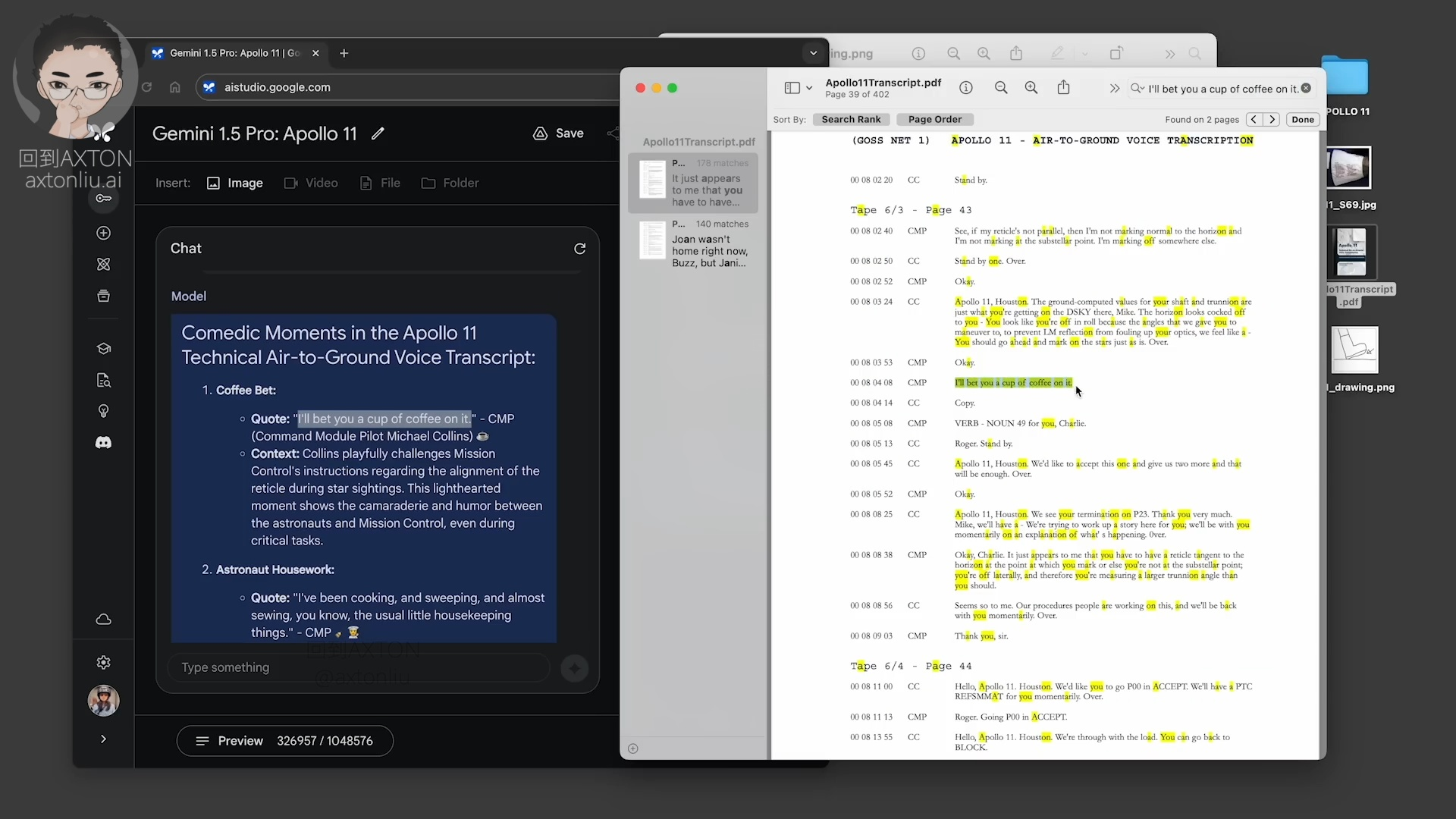
Task: Click the API key icon in sidebar
Action: click(x=104, y=199)
